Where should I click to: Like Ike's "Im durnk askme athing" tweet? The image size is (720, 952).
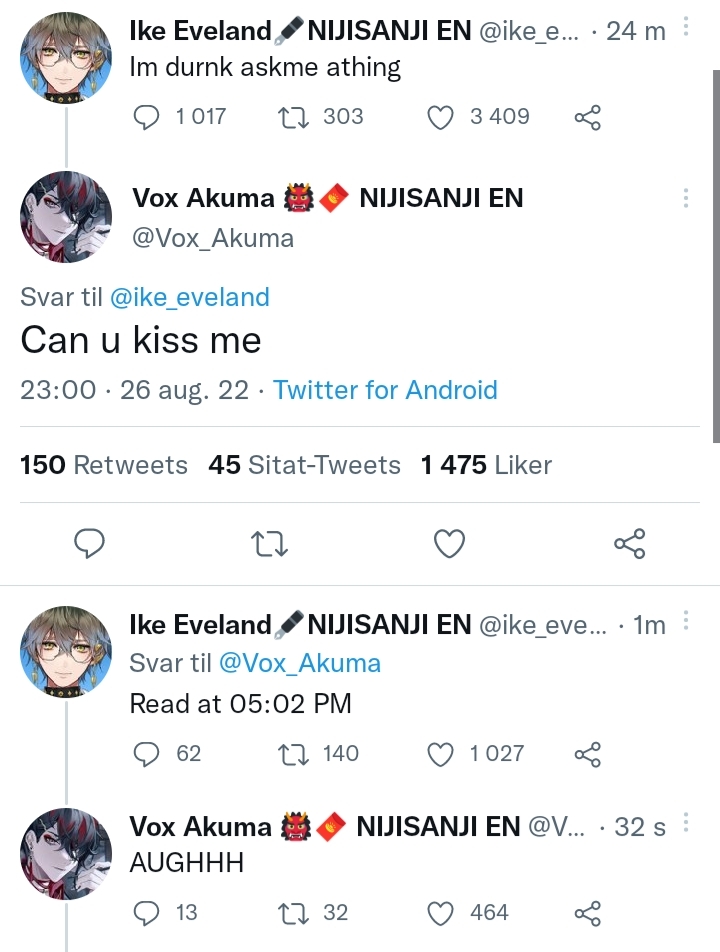point(441,118)
